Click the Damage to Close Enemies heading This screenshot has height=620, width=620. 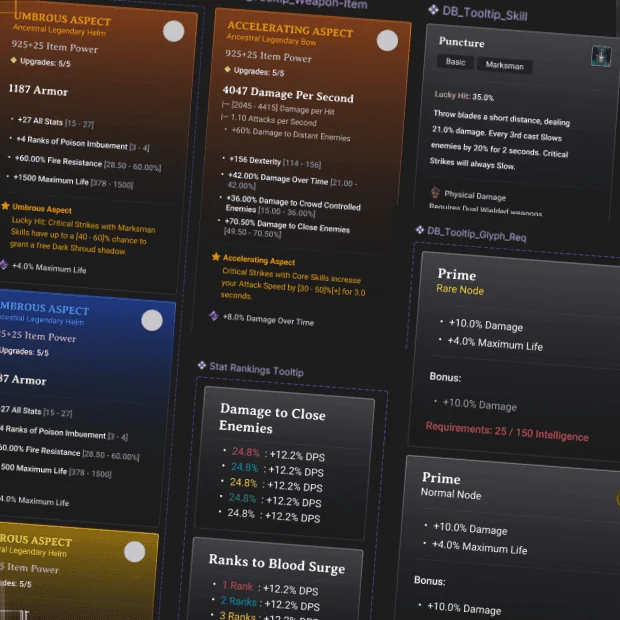tap(272, 418)
